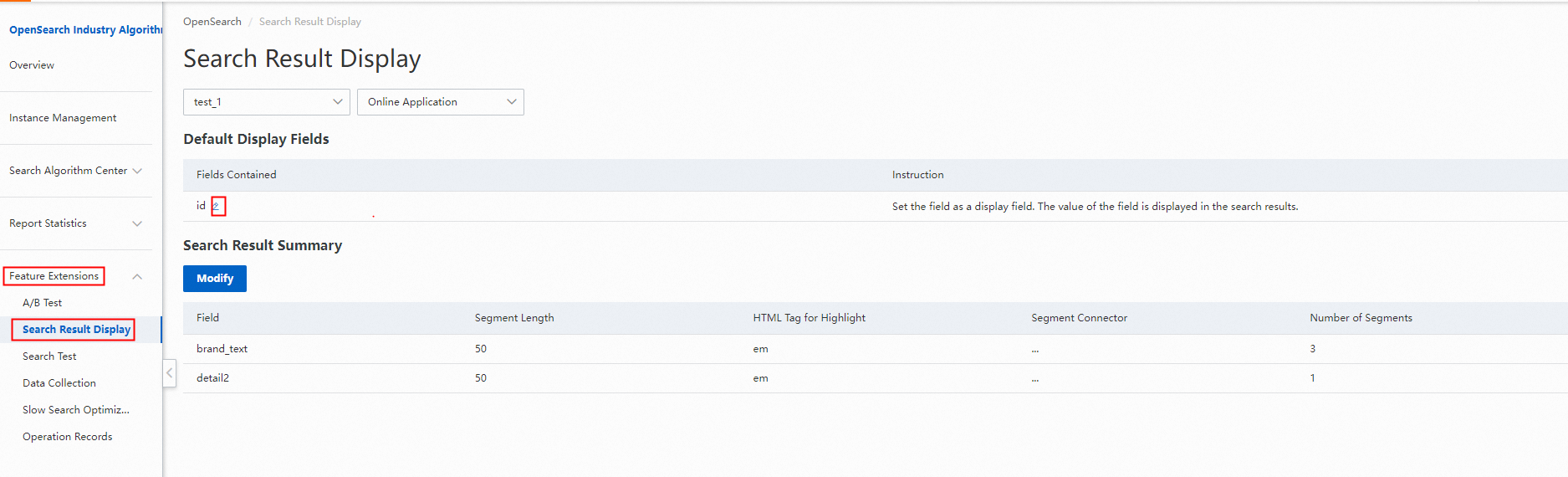Open Slow Search Optimization item
Image resolution: width=1568 pixels, height=477 pixels.
(76, 410)
